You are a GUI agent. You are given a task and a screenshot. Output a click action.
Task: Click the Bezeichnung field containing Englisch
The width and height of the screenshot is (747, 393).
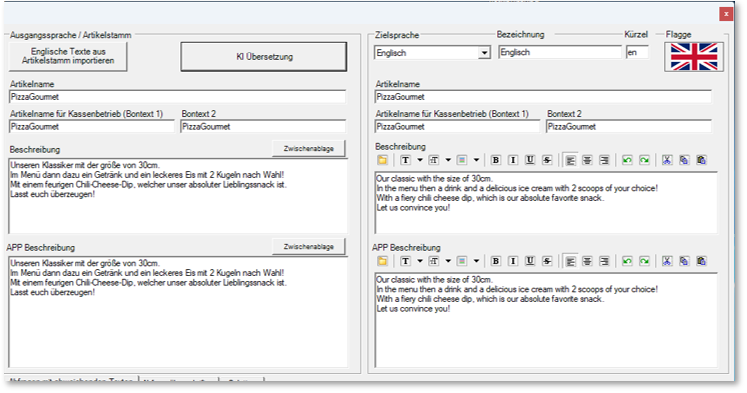pyautogui.click(x=560, y=52)
